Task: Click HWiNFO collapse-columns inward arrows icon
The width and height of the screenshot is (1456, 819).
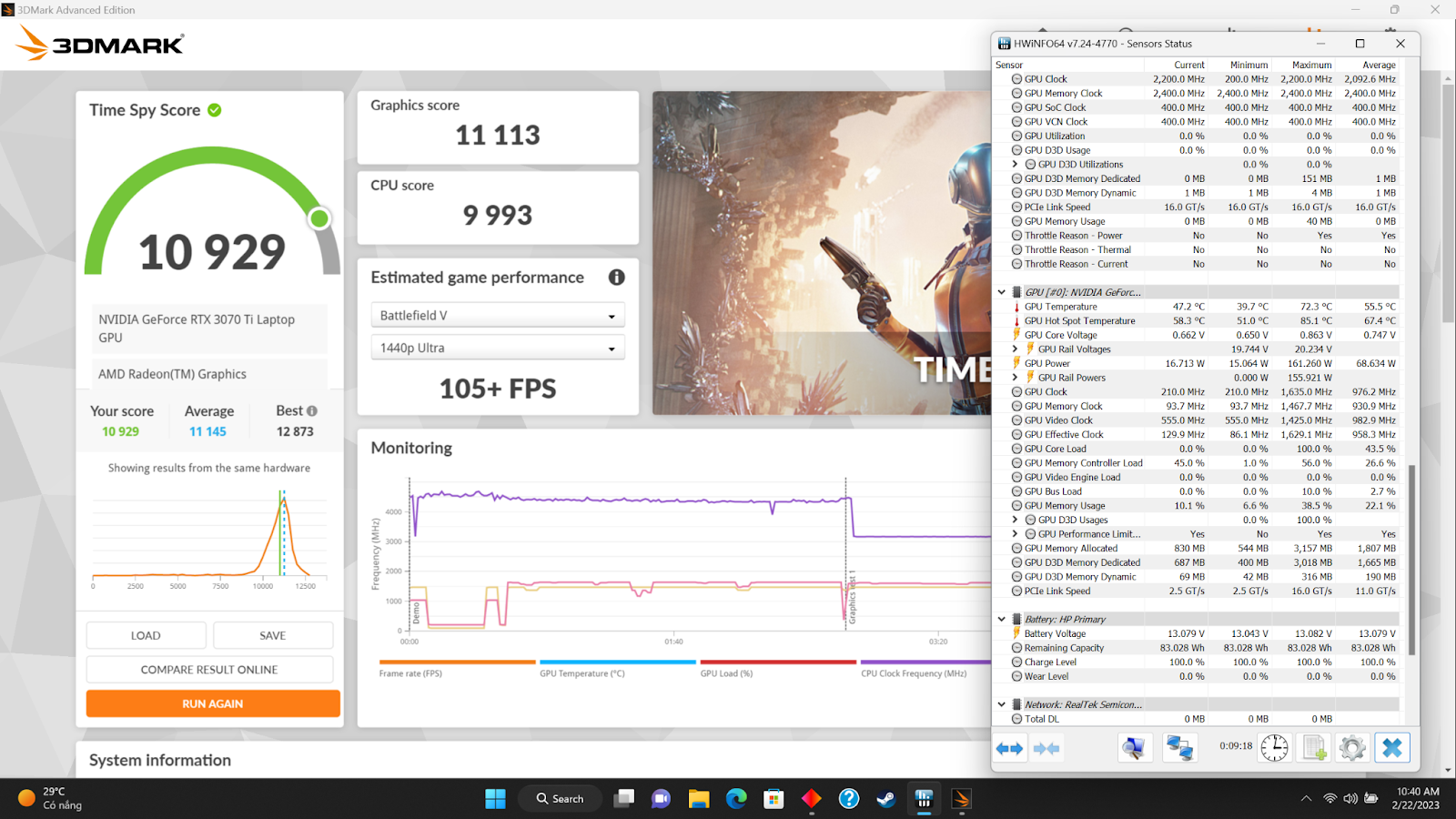Action: click(x=1046, y=748)
